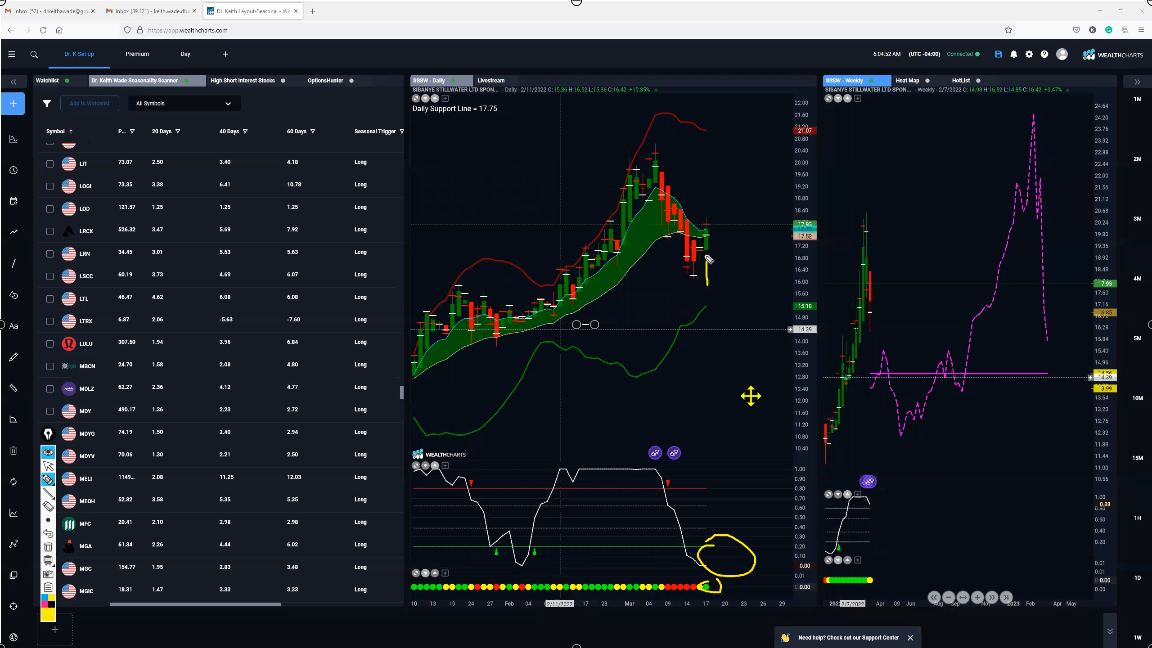Click undo arrow in annotation toolbar
The image size is (1152, 648).
point(48,533)
